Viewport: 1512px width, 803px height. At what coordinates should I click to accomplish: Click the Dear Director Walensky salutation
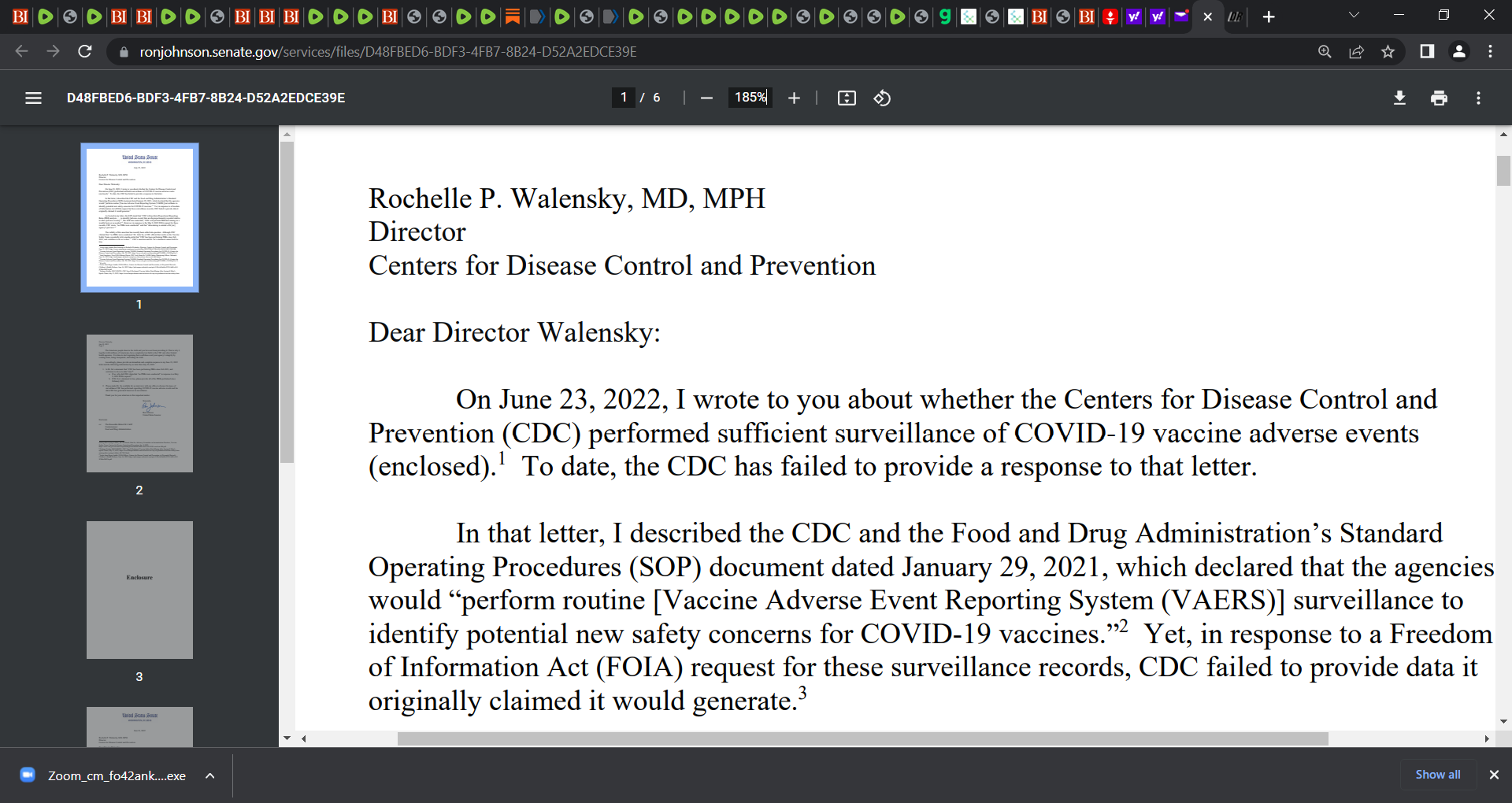[x=514, y=332]
